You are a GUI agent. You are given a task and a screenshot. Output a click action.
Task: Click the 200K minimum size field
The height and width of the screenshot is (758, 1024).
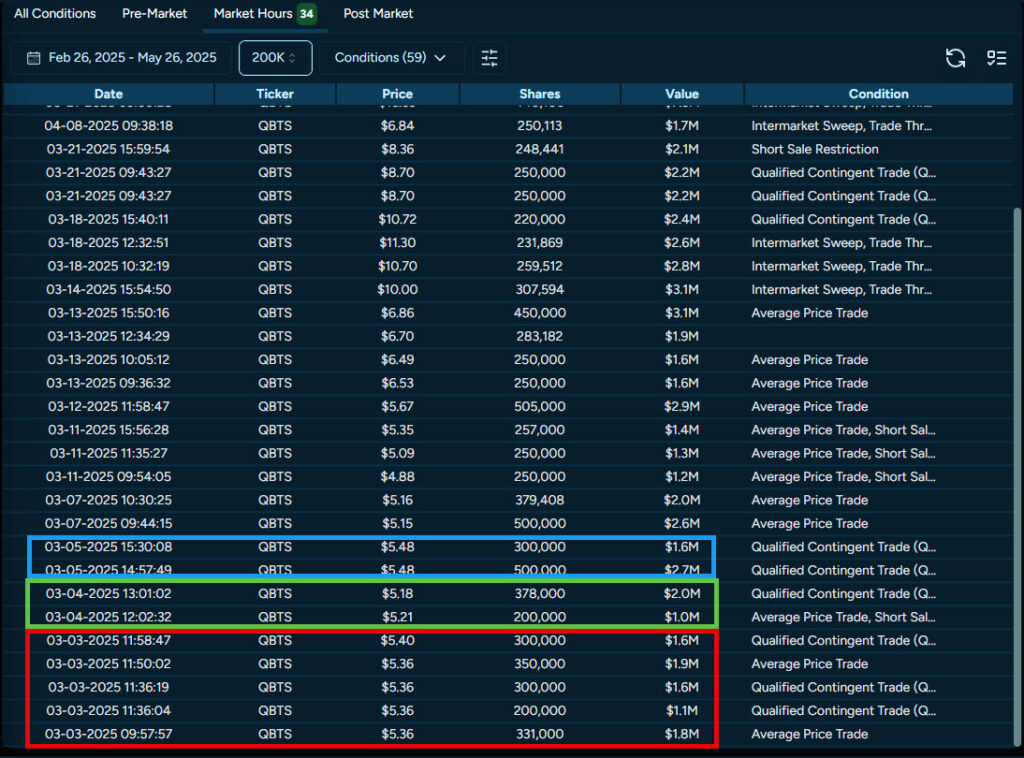pos(275,57)
